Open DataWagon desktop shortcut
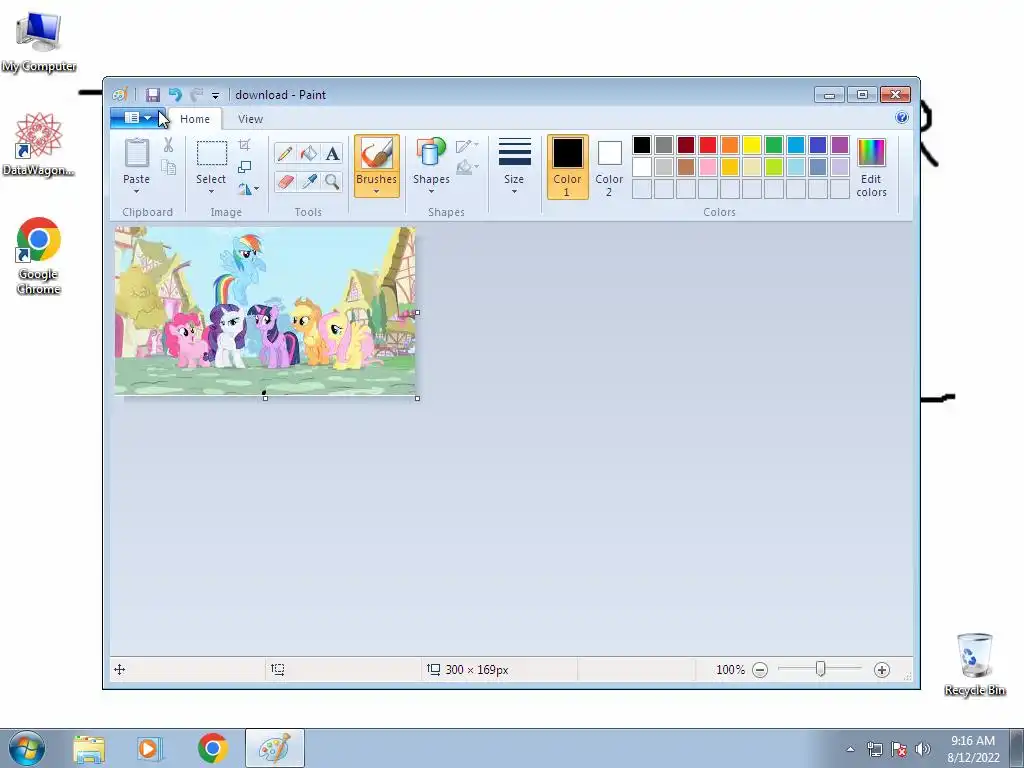This screenshot has width=1024, height=768. coord(39,145)
